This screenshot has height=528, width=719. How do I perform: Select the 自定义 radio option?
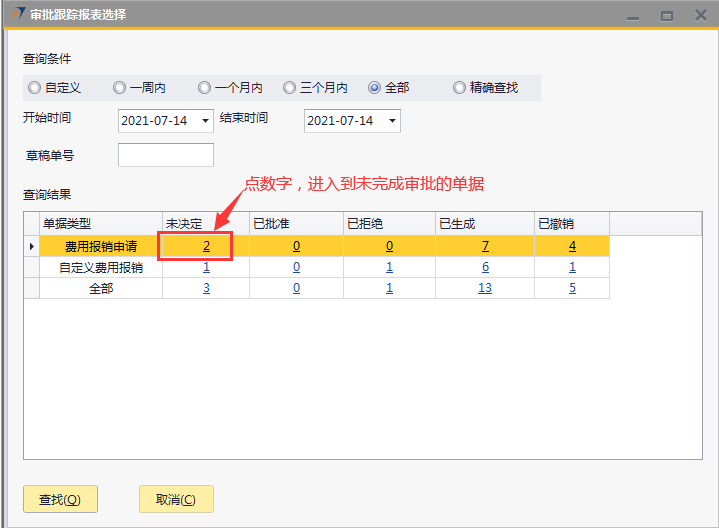click(35, 88)
